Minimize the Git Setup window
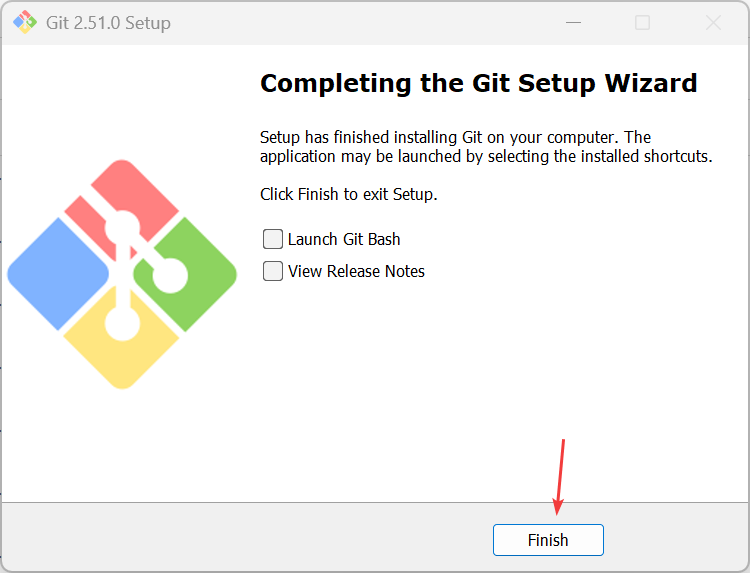 (571, 22)
